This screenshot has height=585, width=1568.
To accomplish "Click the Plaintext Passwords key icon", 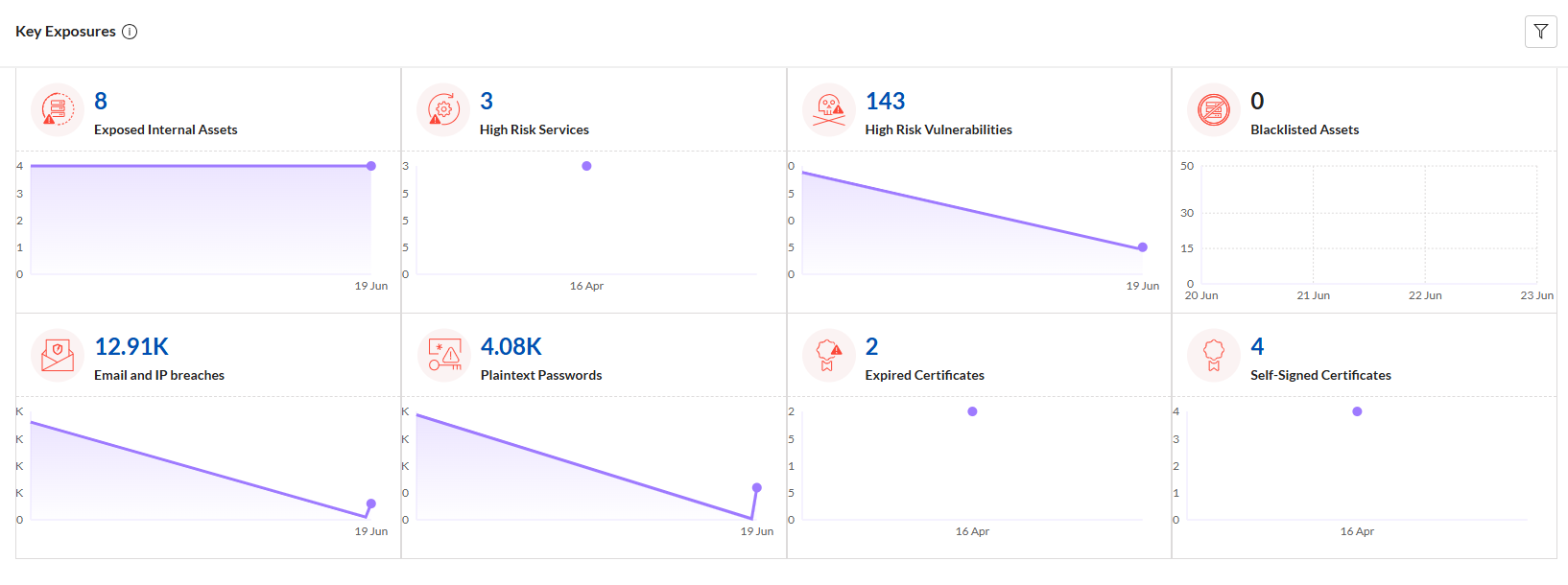I will click(443, 356).
